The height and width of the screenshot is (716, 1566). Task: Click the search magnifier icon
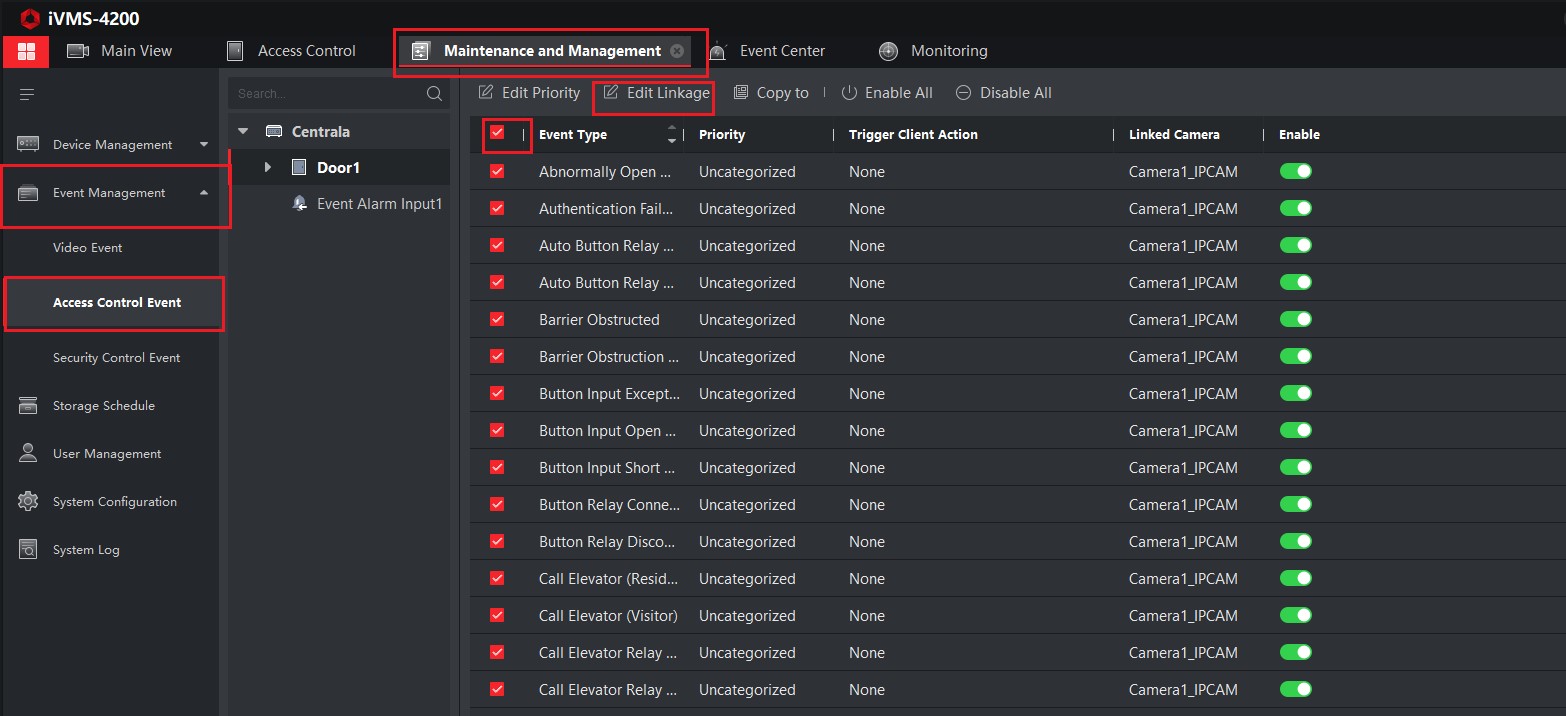(x=434, y=93)
